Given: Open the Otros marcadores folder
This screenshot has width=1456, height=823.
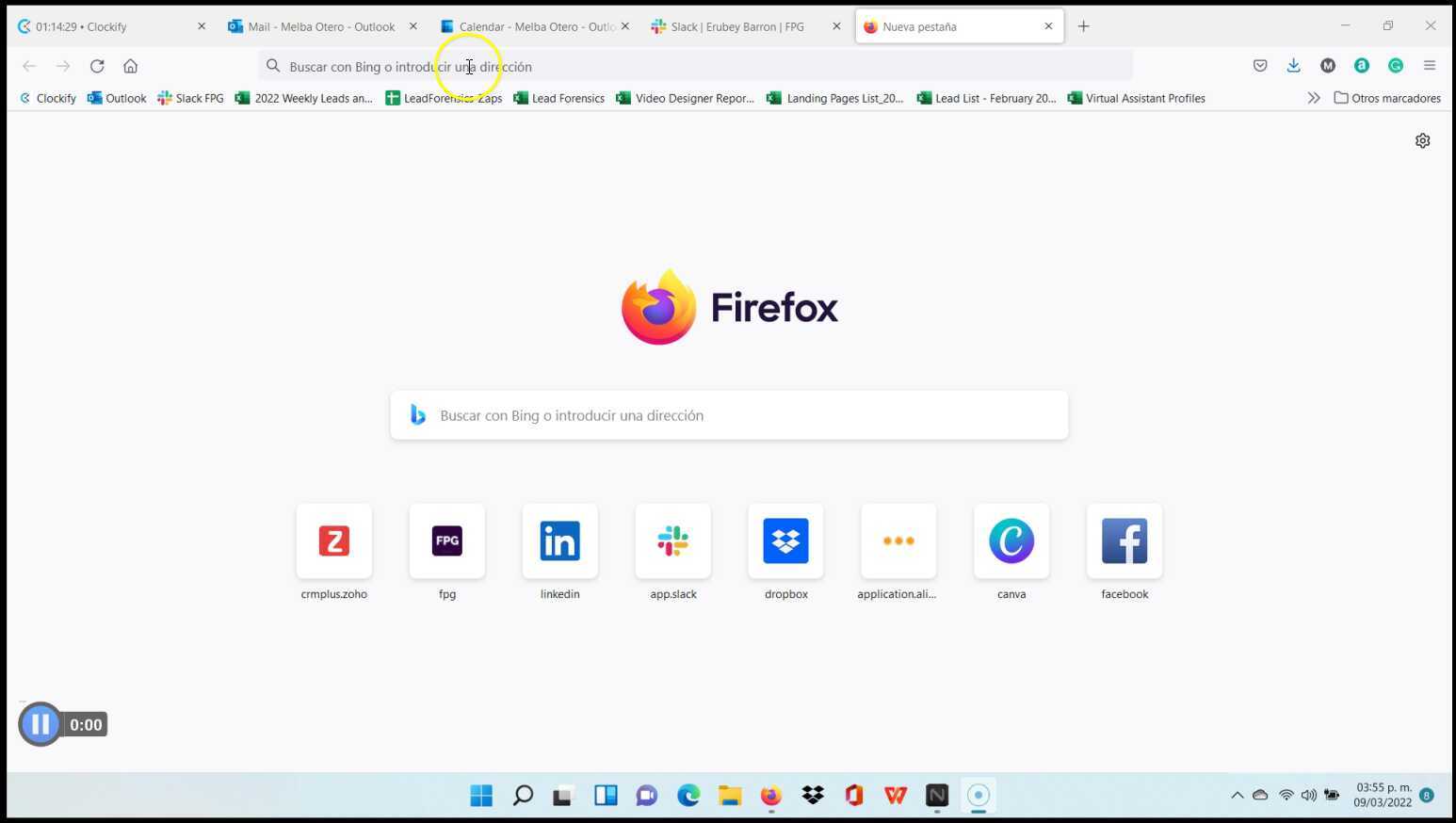Looking at the screenshot, I should click(x=1387, y=98).
